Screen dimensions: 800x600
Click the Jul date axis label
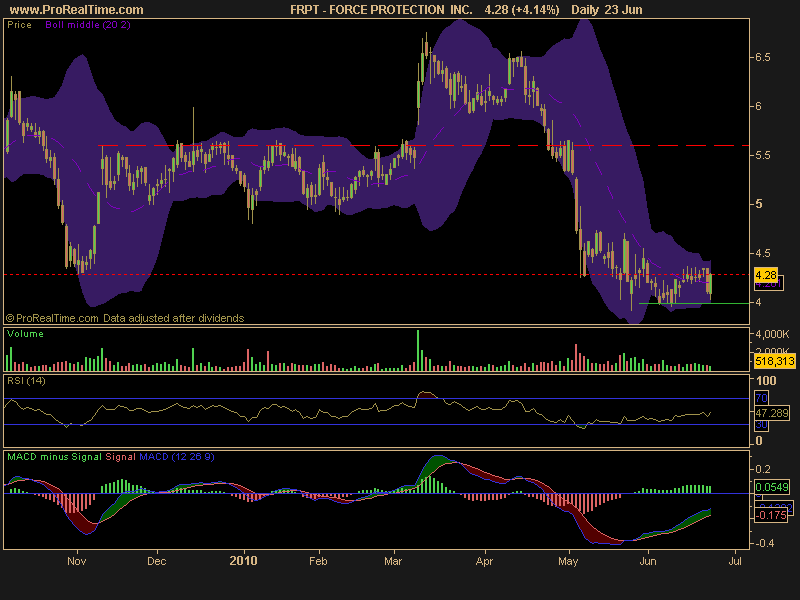[735, 561]
